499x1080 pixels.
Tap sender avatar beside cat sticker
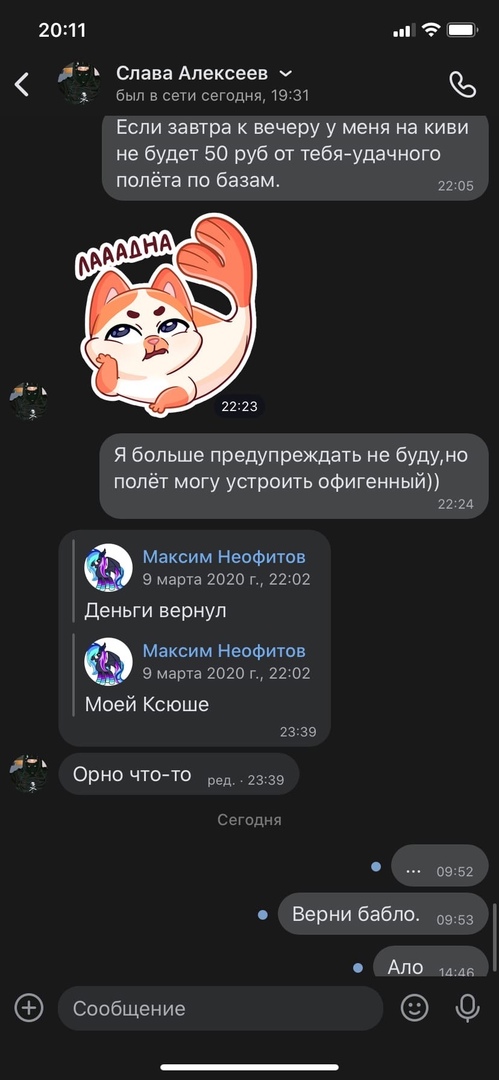pos(29,402)
